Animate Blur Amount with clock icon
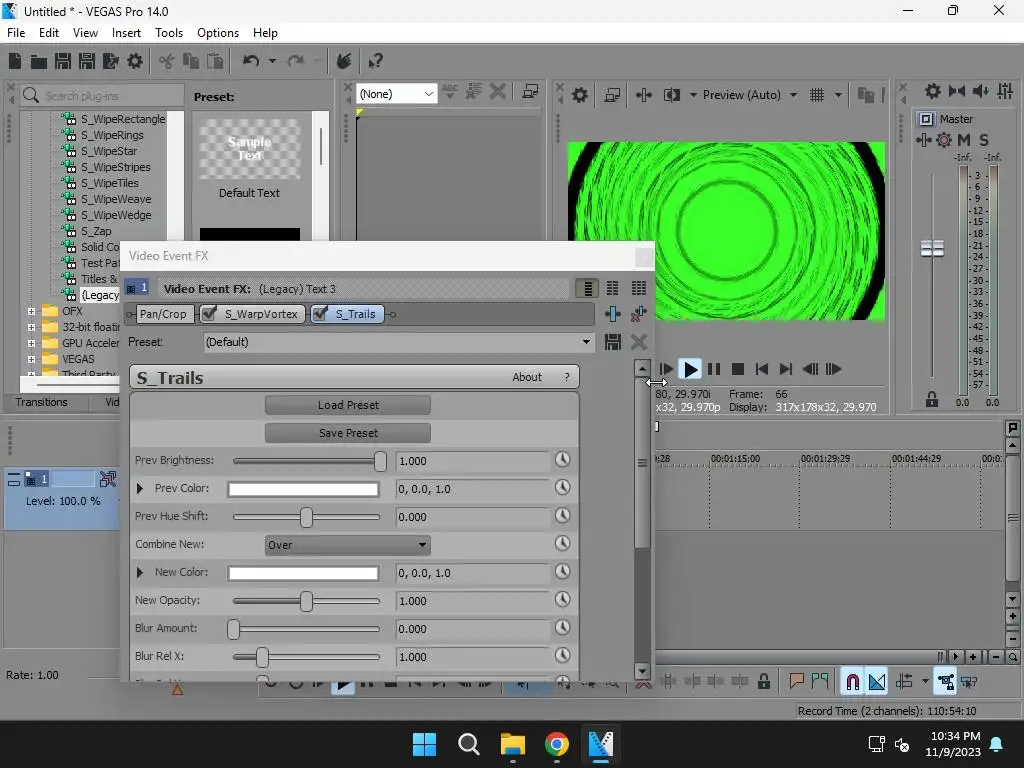Screen dimensions: 1024x768 (x=562, y=628)
